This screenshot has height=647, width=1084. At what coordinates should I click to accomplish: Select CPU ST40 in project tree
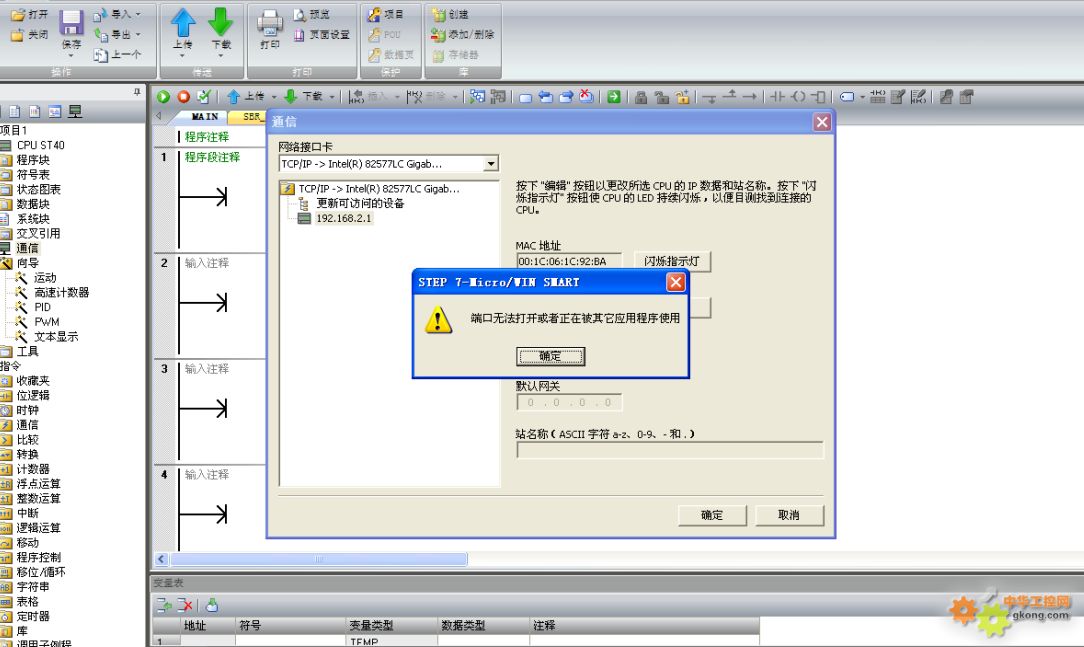(40, 145)
